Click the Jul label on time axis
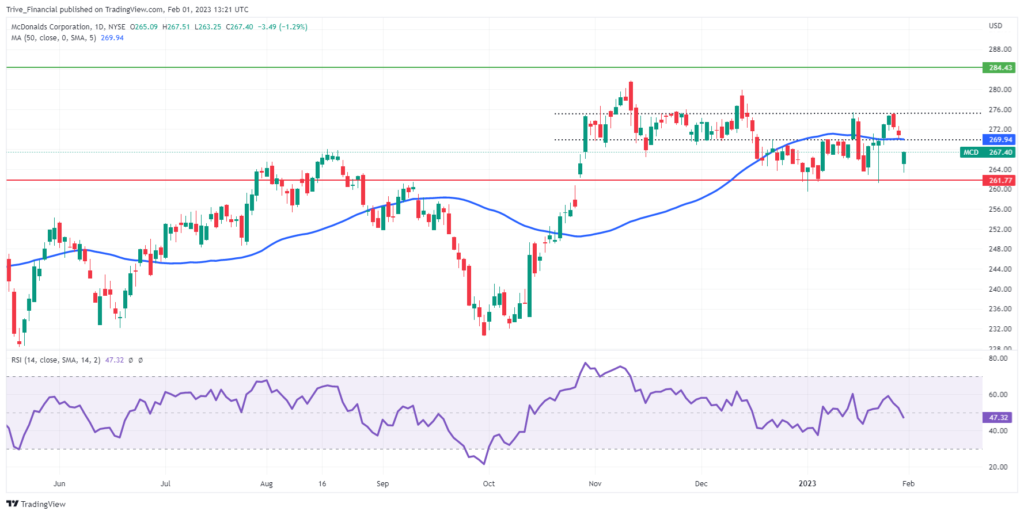 (x=166, y=485)
